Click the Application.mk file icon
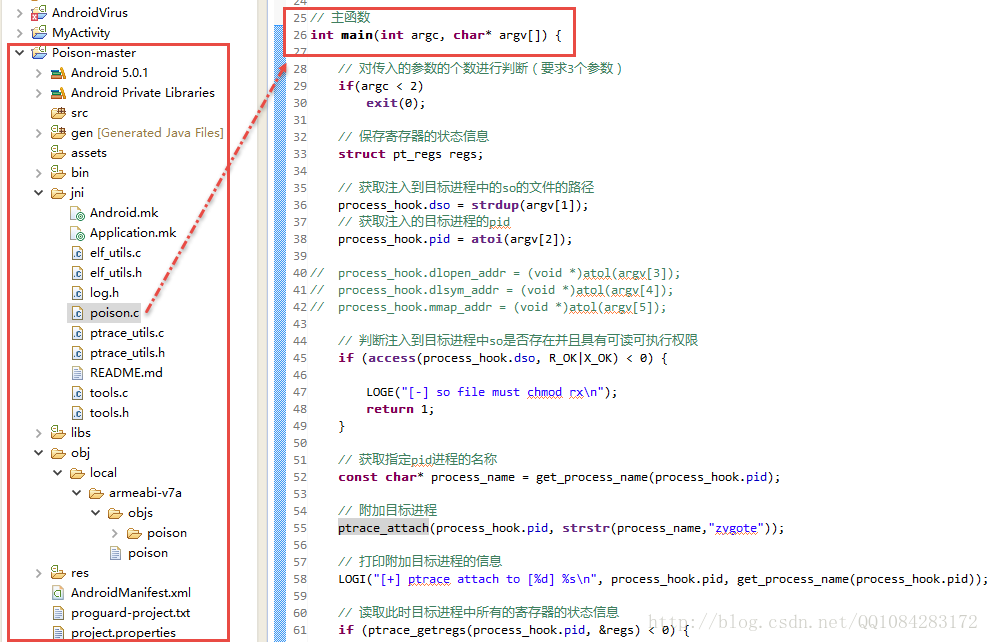The image size is (989, 642). (77, 233)
